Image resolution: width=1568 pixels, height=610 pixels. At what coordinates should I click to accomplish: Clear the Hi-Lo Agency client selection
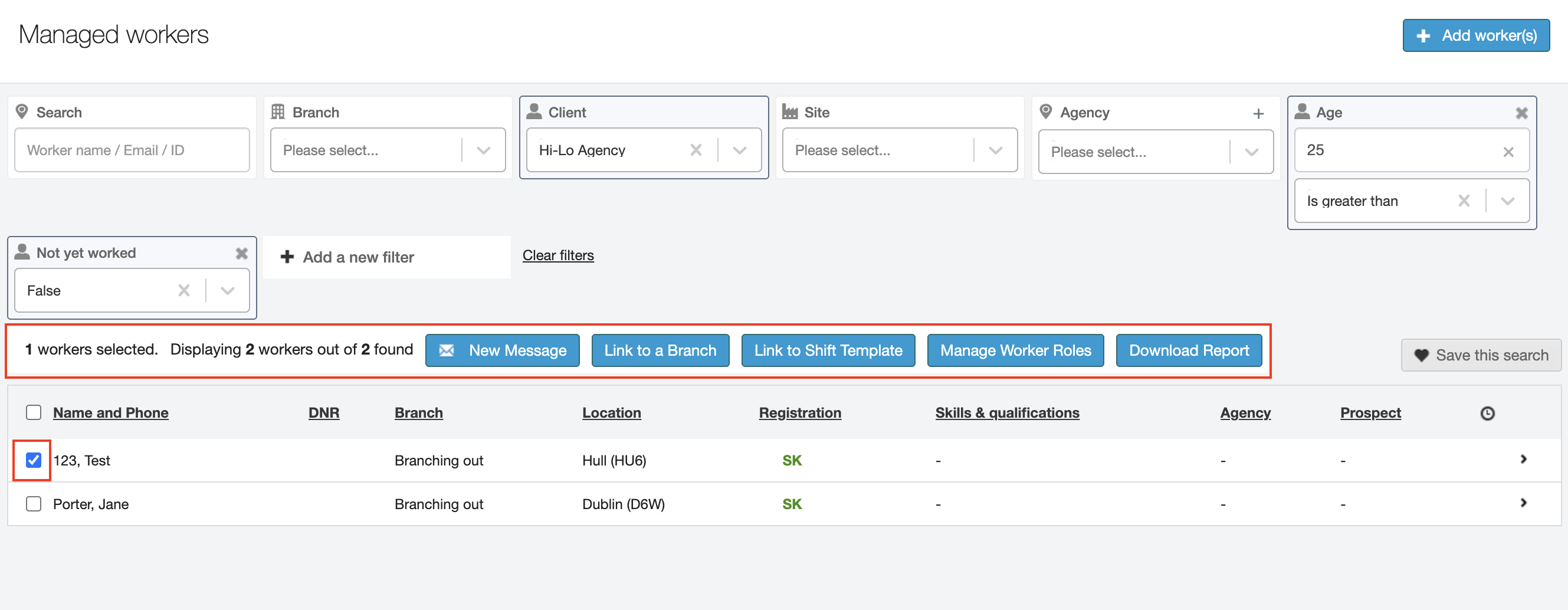point(696,150)
